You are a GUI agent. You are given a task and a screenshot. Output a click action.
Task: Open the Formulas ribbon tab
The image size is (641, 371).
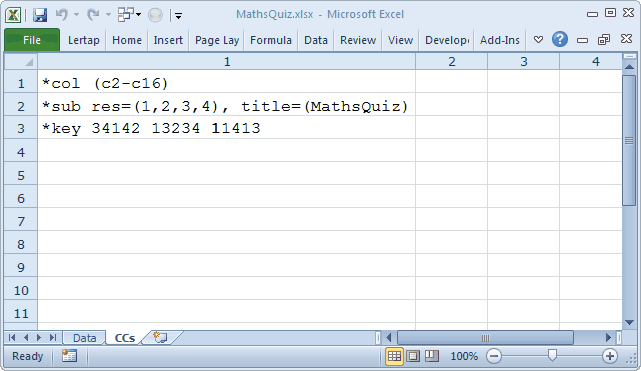pos(271,40)
